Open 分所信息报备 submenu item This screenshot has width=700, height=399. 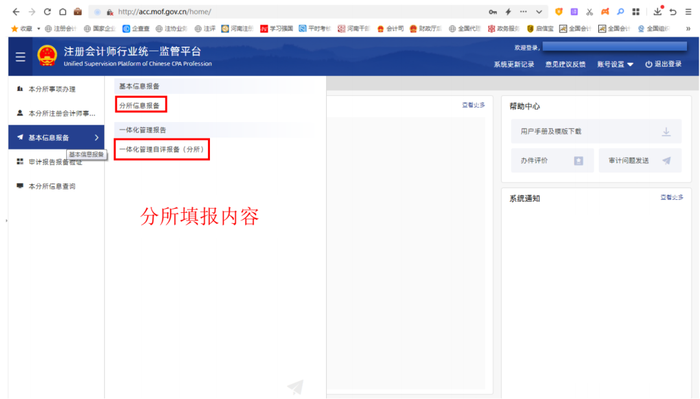pos(139,105)
